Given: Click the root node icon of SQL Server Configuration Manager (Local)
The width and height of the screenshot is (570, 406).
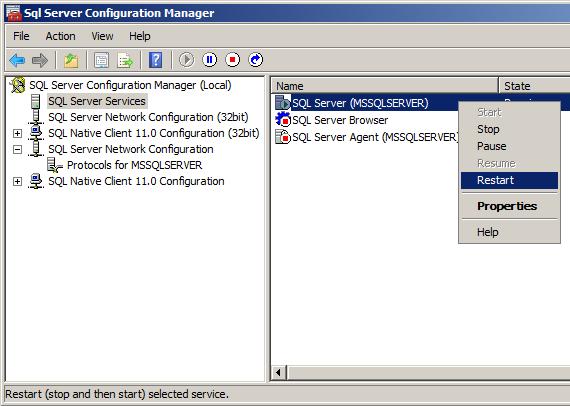Looking at the screenshot, I should pyautogui.click(x=17, y=85).
